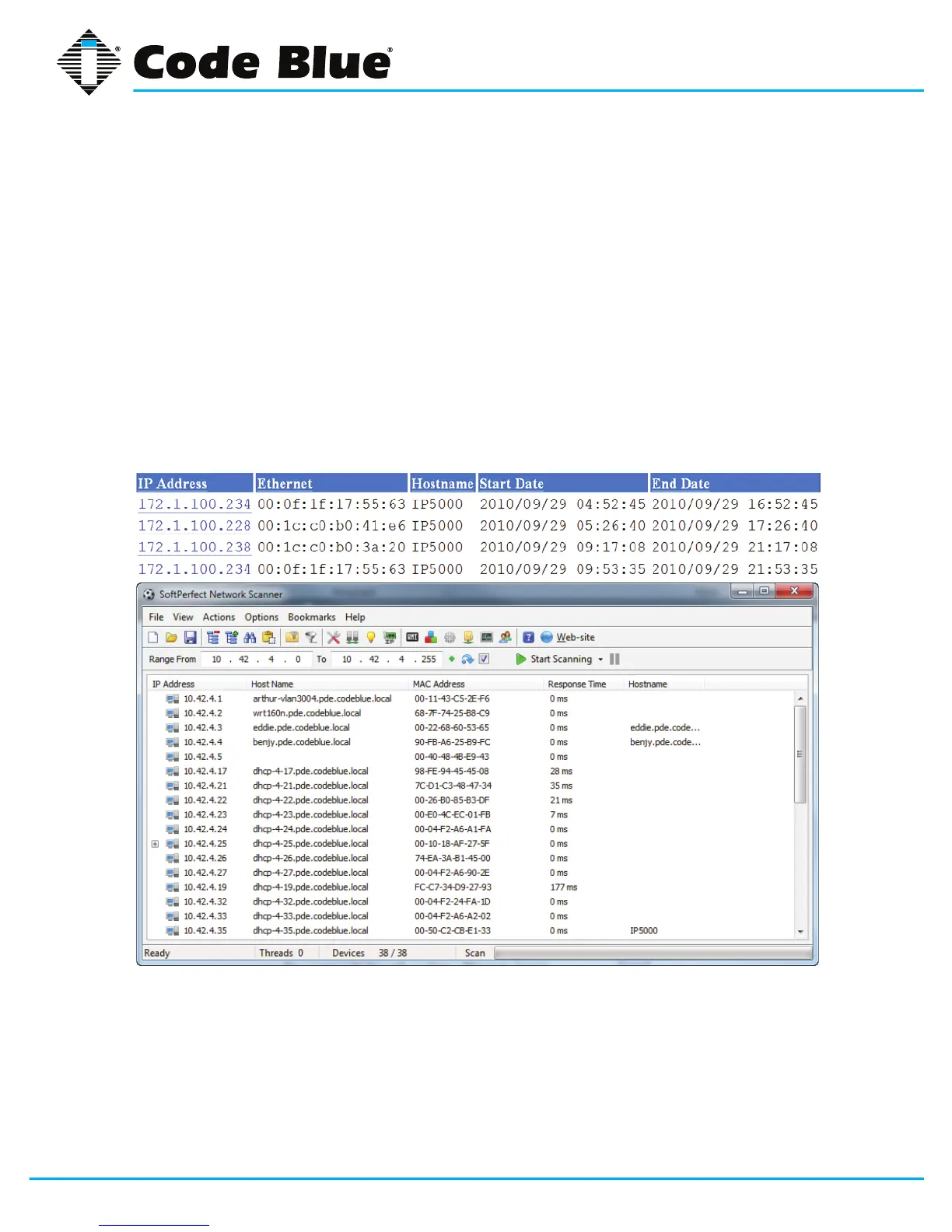Viewport: 952px width, 1232px height.
Task: Select the dhcp-4-17.pde.codeblue.local row
Action: click(x=471, y=772)
